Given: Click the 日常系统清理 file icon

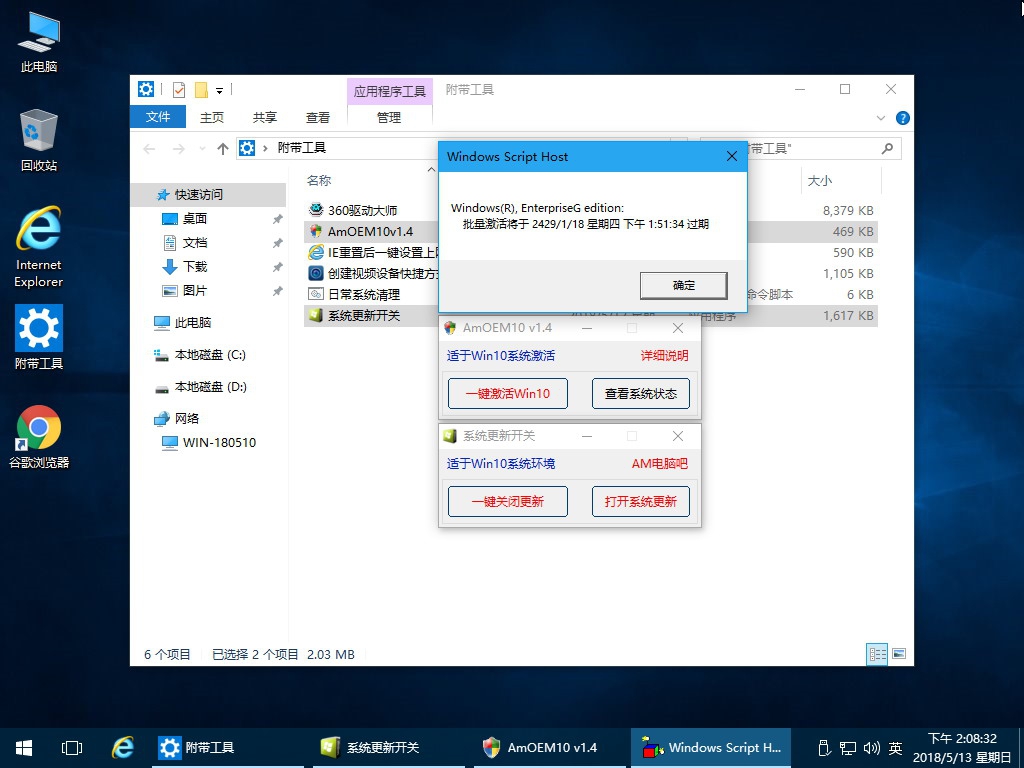Looking at the screenshot, I should [x=316, y=294].
